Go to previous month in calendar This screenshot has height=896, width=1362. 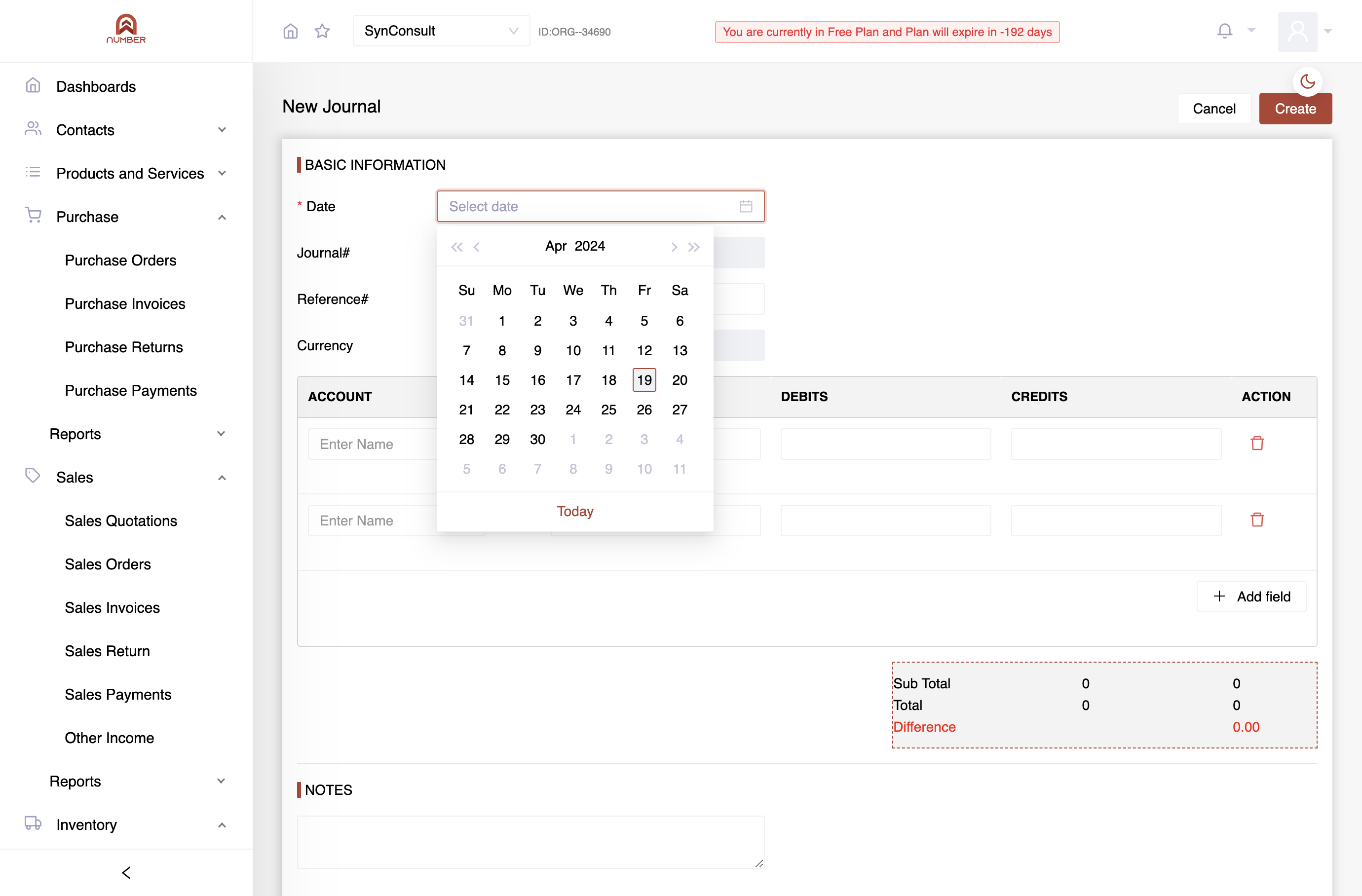[x=476, y=247]
